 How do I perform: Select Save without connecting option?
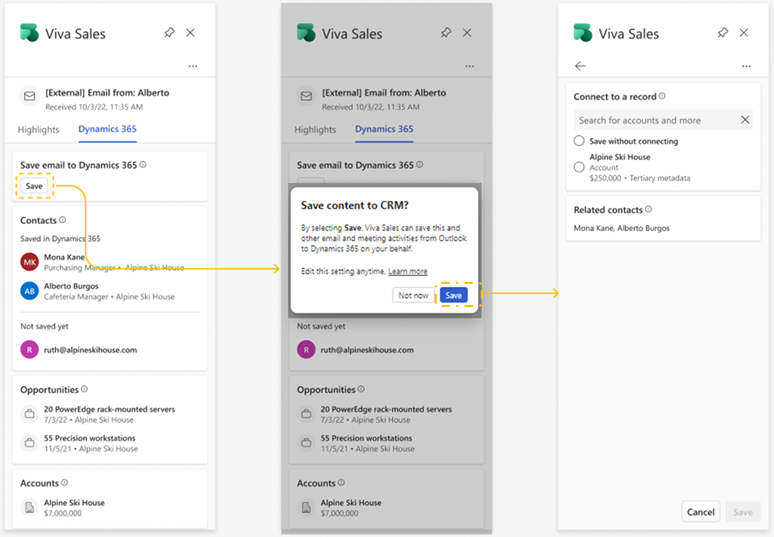[579, 141]
